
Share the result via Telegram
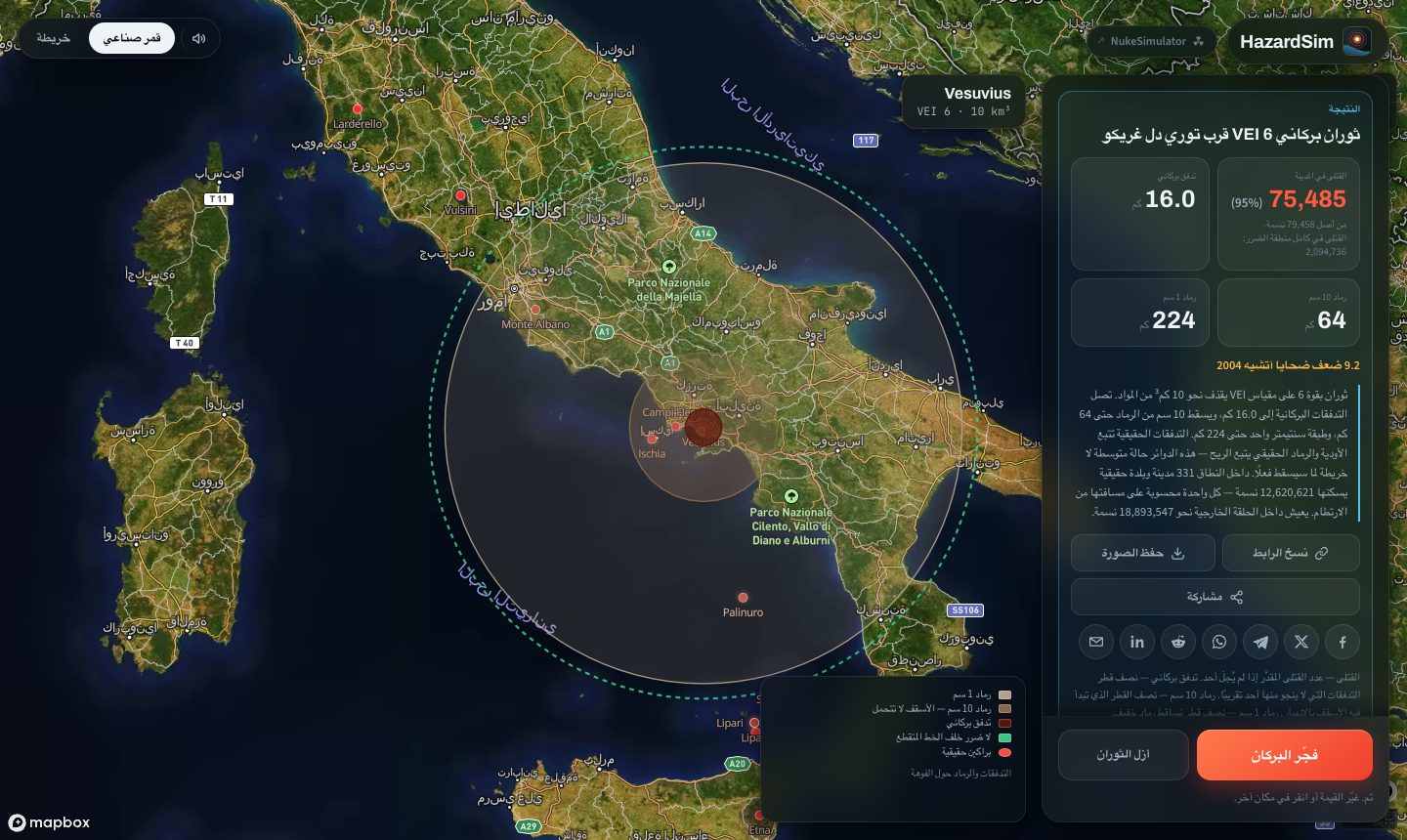click(1260, 642)
